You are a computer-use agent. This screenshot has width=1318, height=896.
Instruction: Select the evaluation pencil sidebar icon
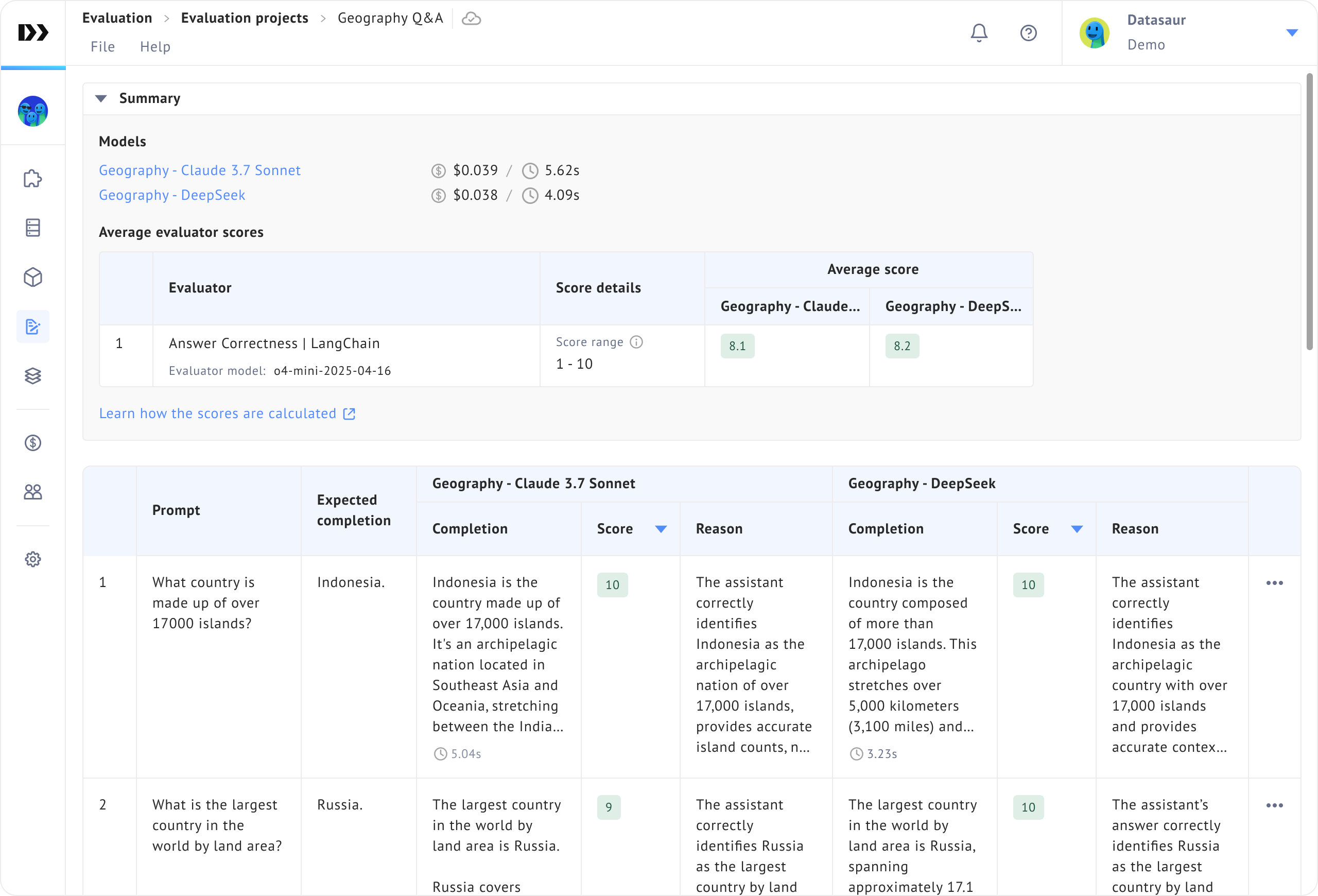33,326
